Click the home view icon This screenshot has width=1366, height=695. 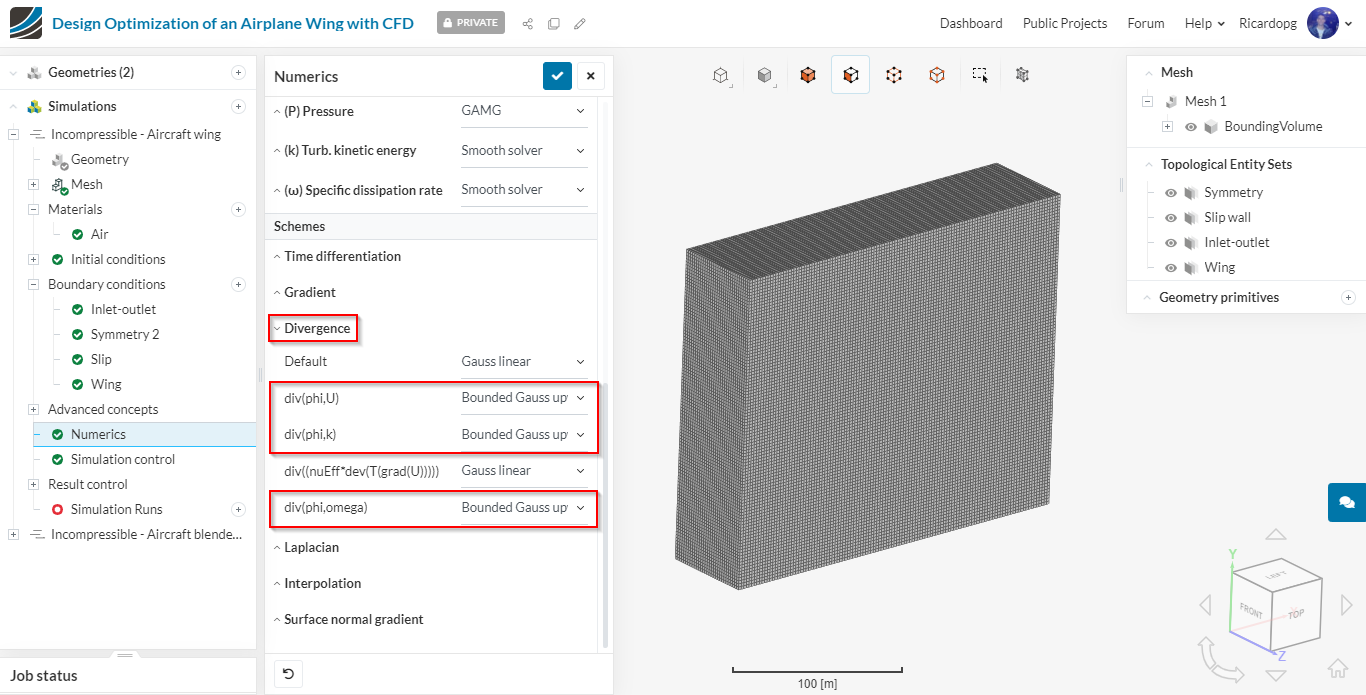(x=1338, y=669)
